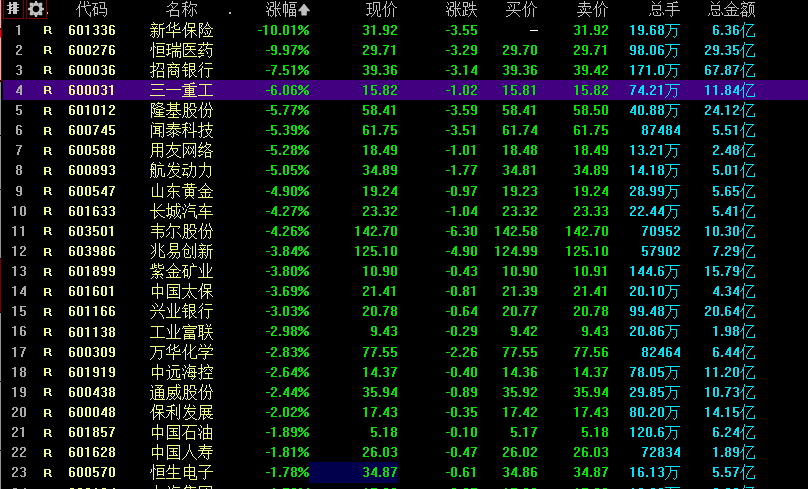The height and width of the screenshot is (489, 808).
Task: Click the R marker for 工业富联
Action: pyautogui.click(x=48, y=332)
